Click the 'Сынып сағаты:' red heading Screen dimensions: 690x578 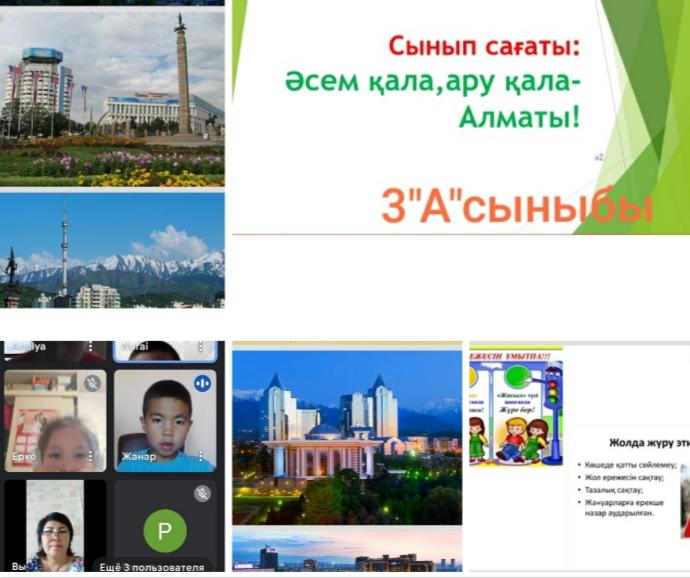click(x=484, y=46)
